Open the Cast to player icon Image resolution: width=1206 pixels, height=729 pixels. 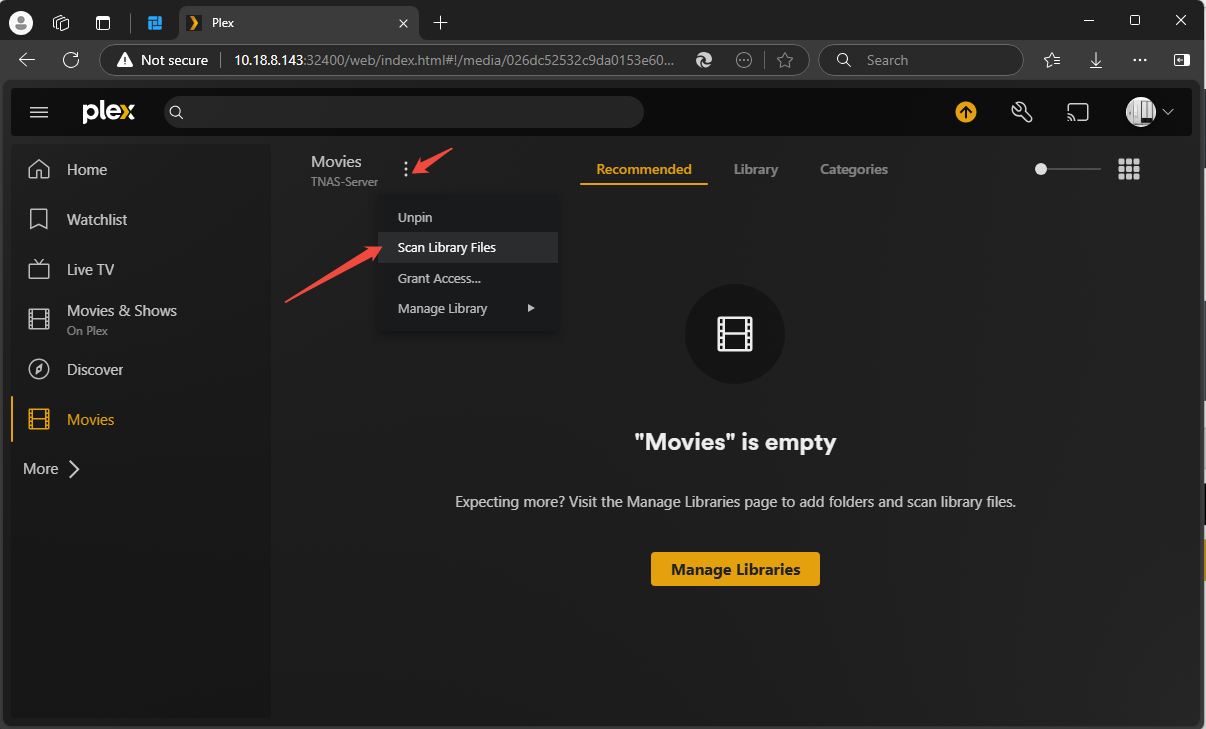point(1077,112)
